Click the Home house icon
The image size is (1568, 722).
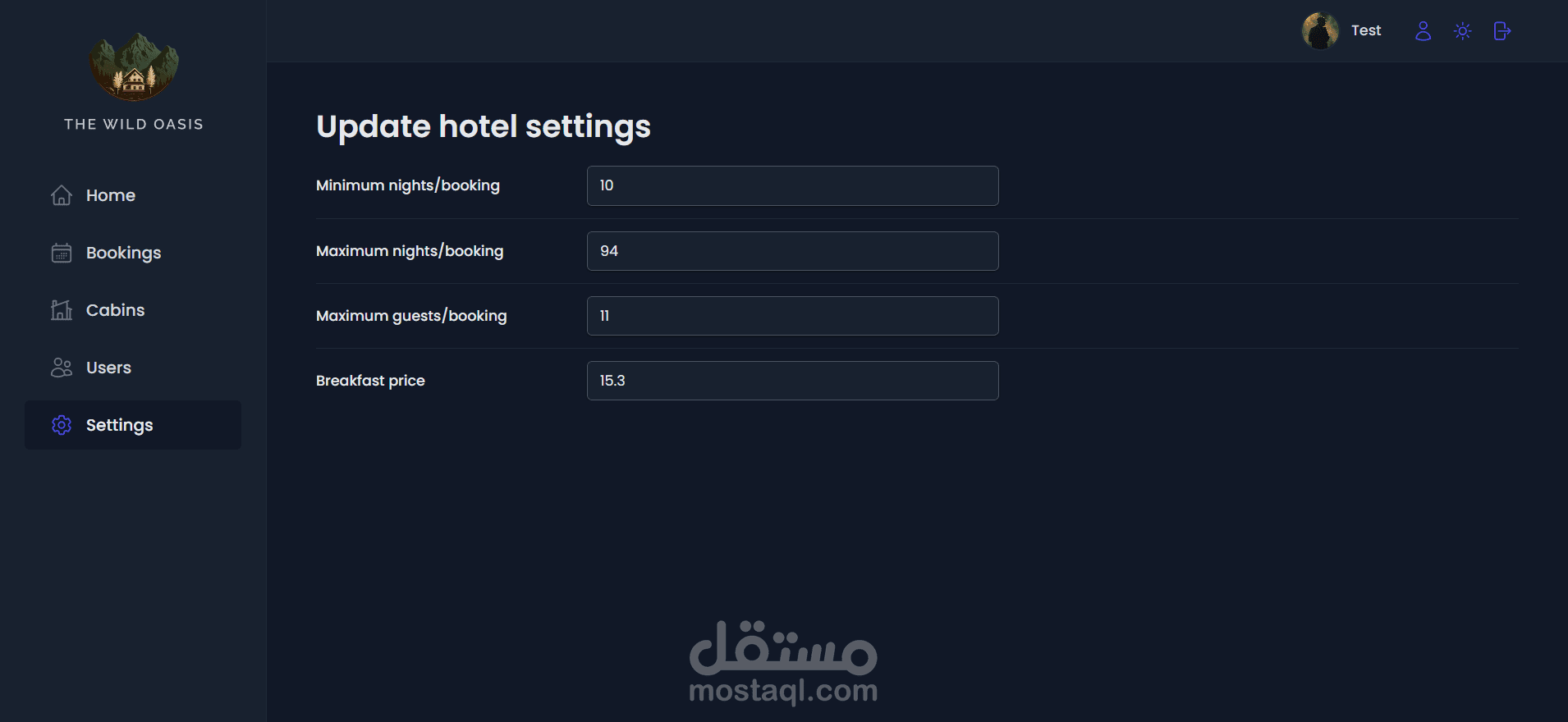point(62,195)
